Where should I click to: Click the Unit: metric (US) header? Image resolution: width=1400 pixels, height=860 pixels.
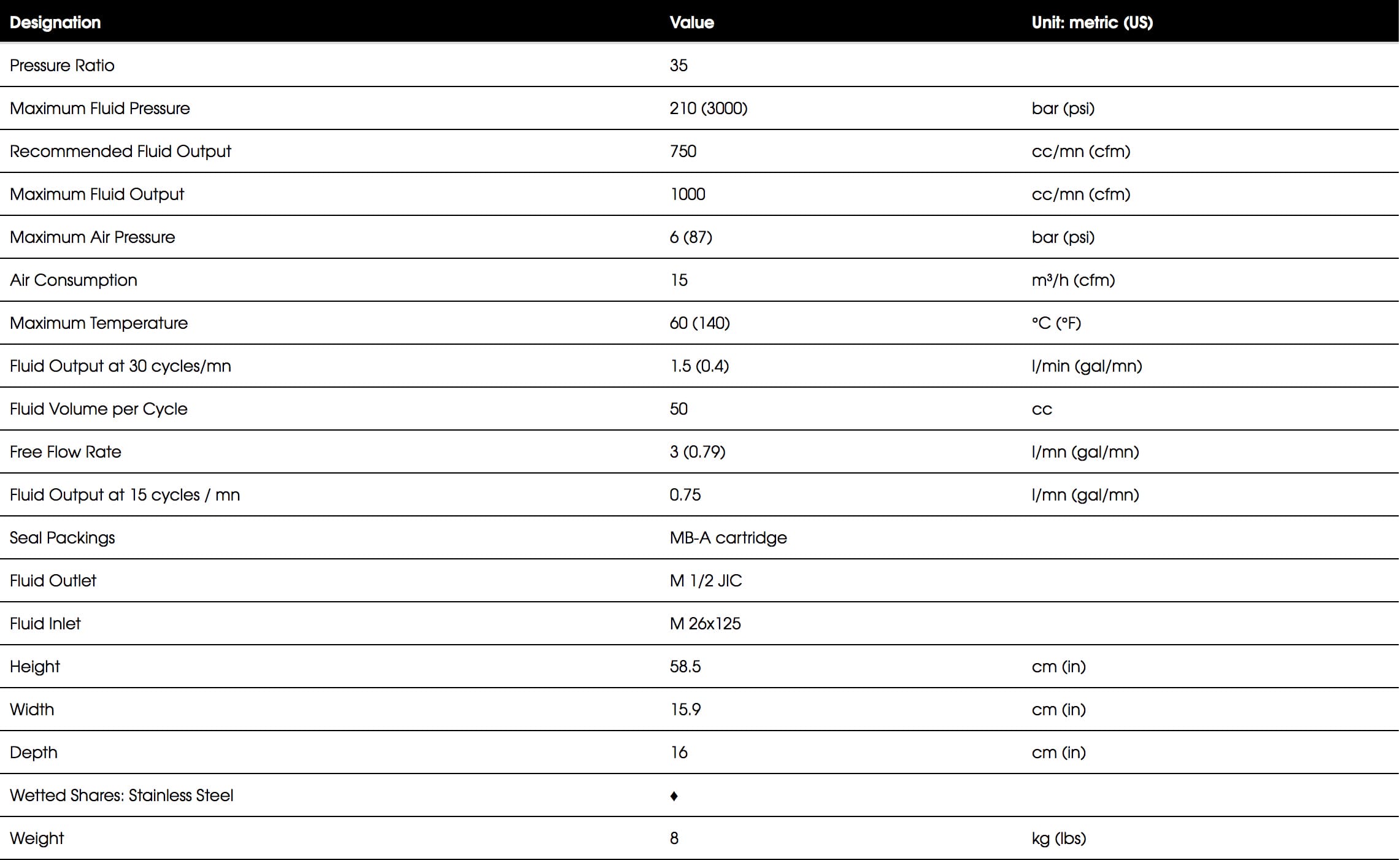[x=1092, y=23]
